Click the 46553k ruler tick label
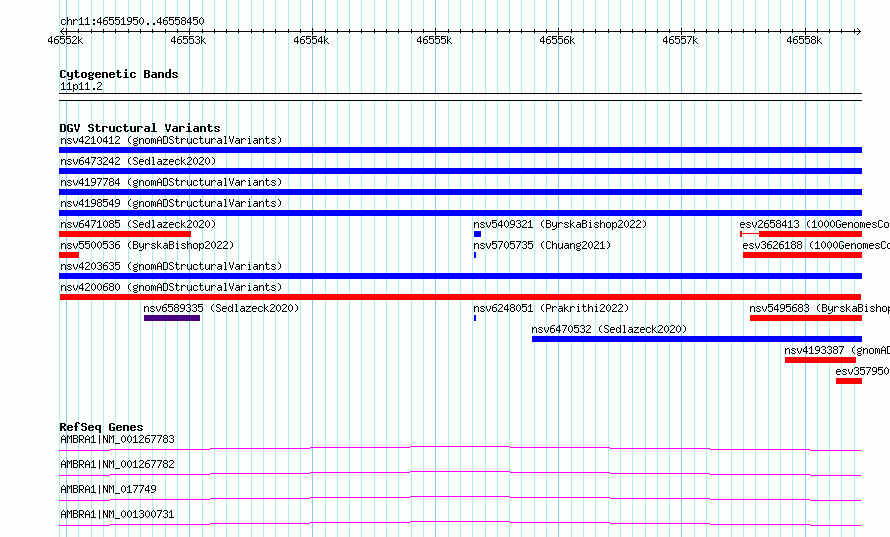This screenshot has width=890, height=537. coord(188,40)
